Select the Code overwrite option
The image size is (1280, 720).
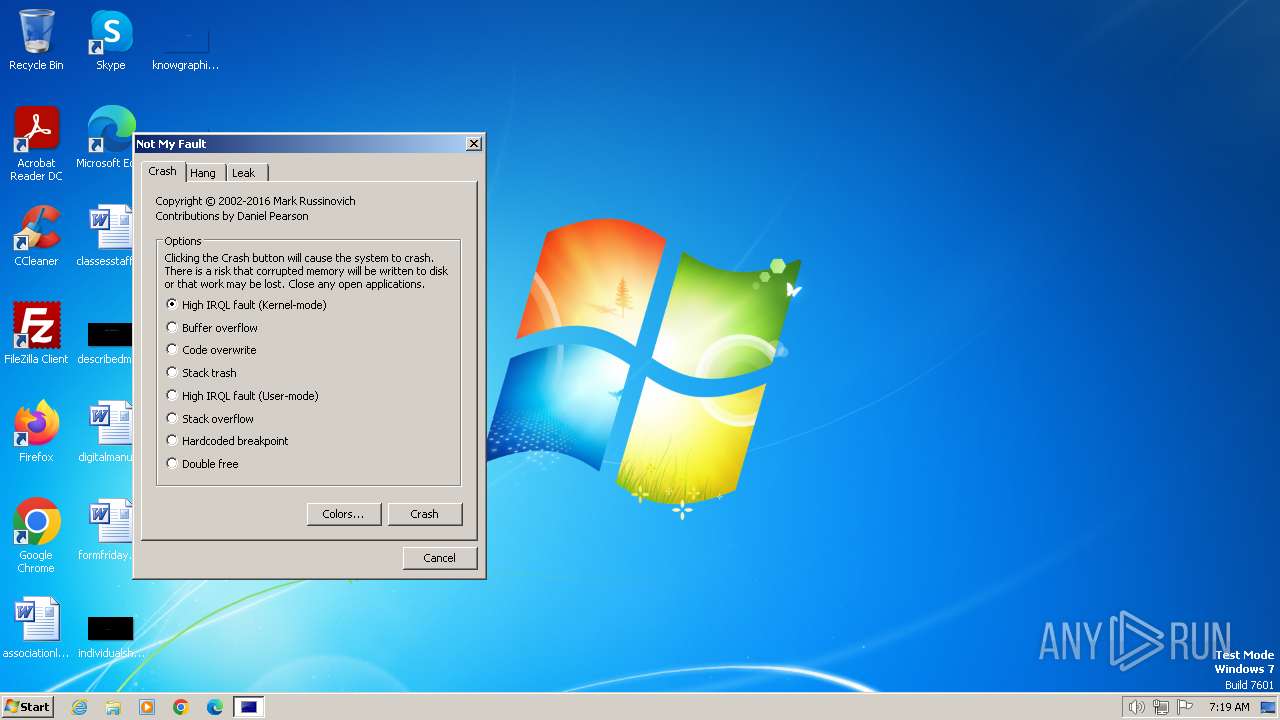coord(211,350)
